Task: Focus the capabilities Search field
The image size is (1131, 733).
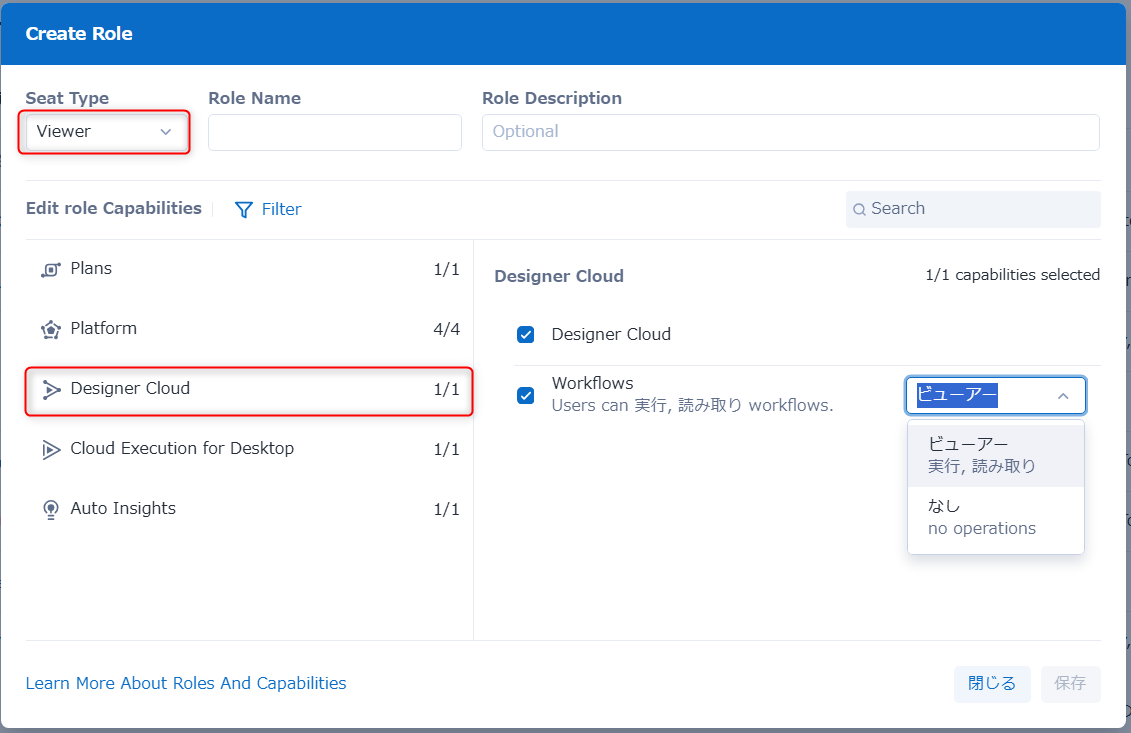Action: coord(973,209)
